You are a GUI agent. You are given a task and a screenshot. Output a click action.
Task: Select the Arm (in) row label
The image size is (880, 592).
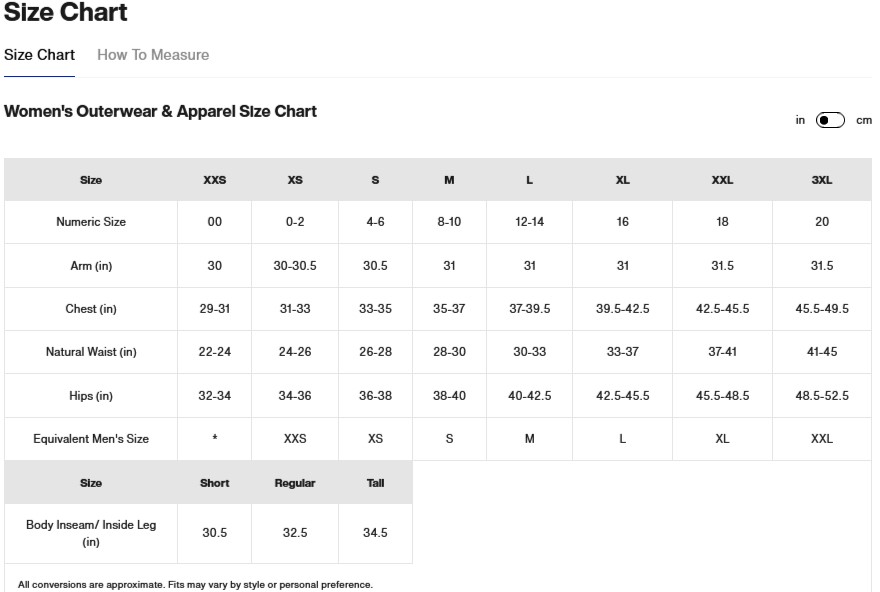coord(91,266)
